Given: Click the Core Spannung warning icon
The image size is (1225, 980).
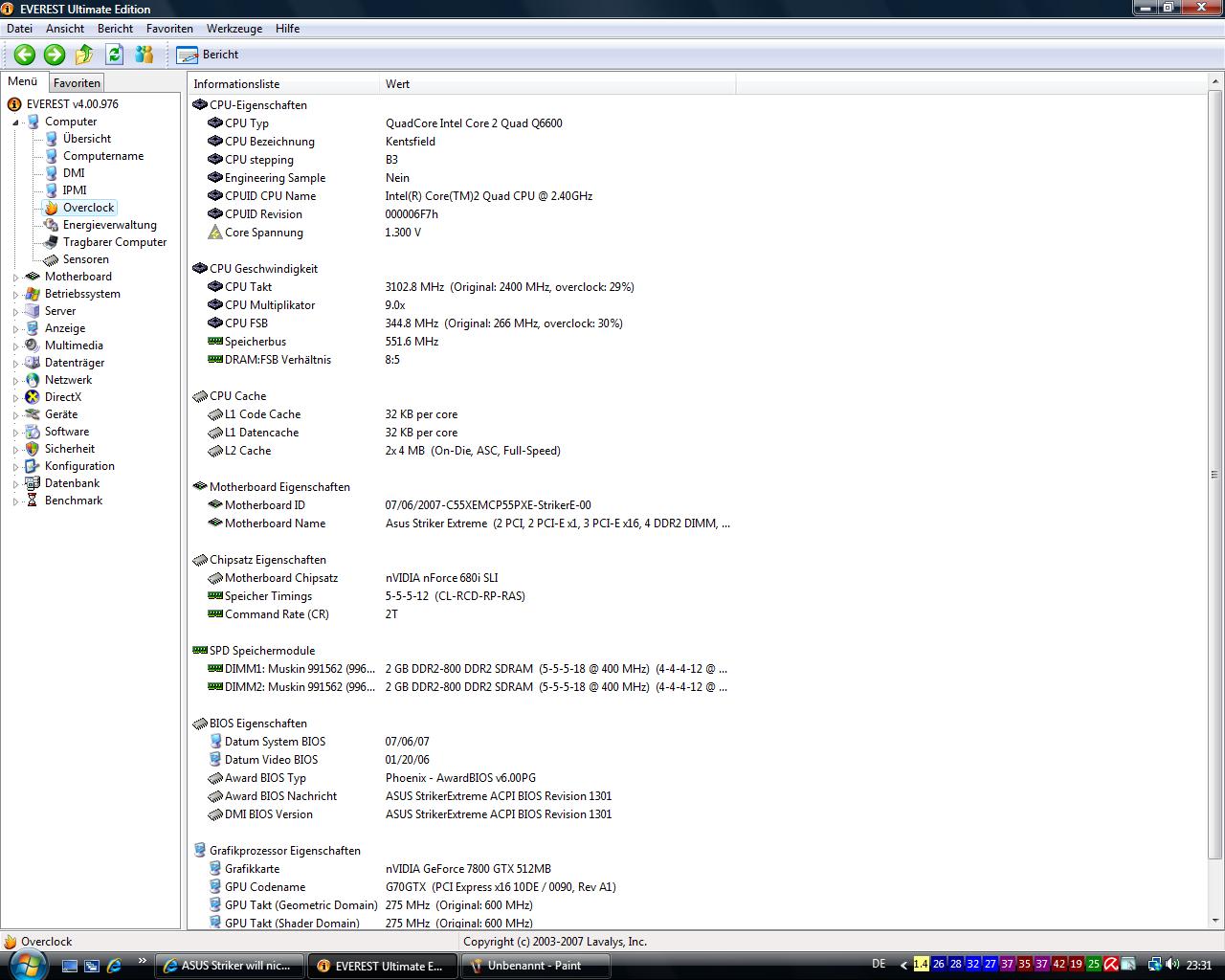Looking at the screenshot, I should [215, 233].
